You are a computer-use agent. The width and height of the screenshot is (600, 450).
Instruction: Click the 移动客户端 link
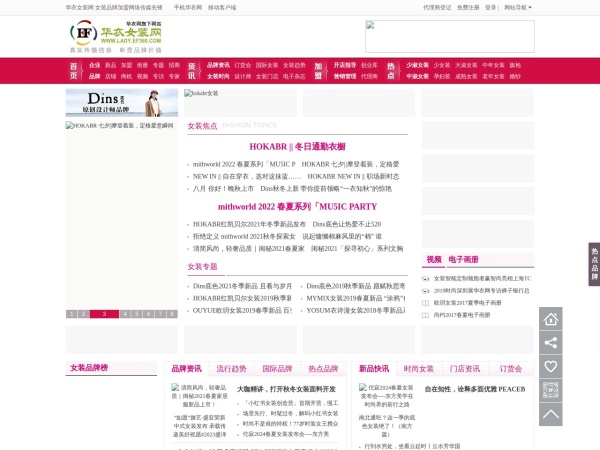pos(222,7)
